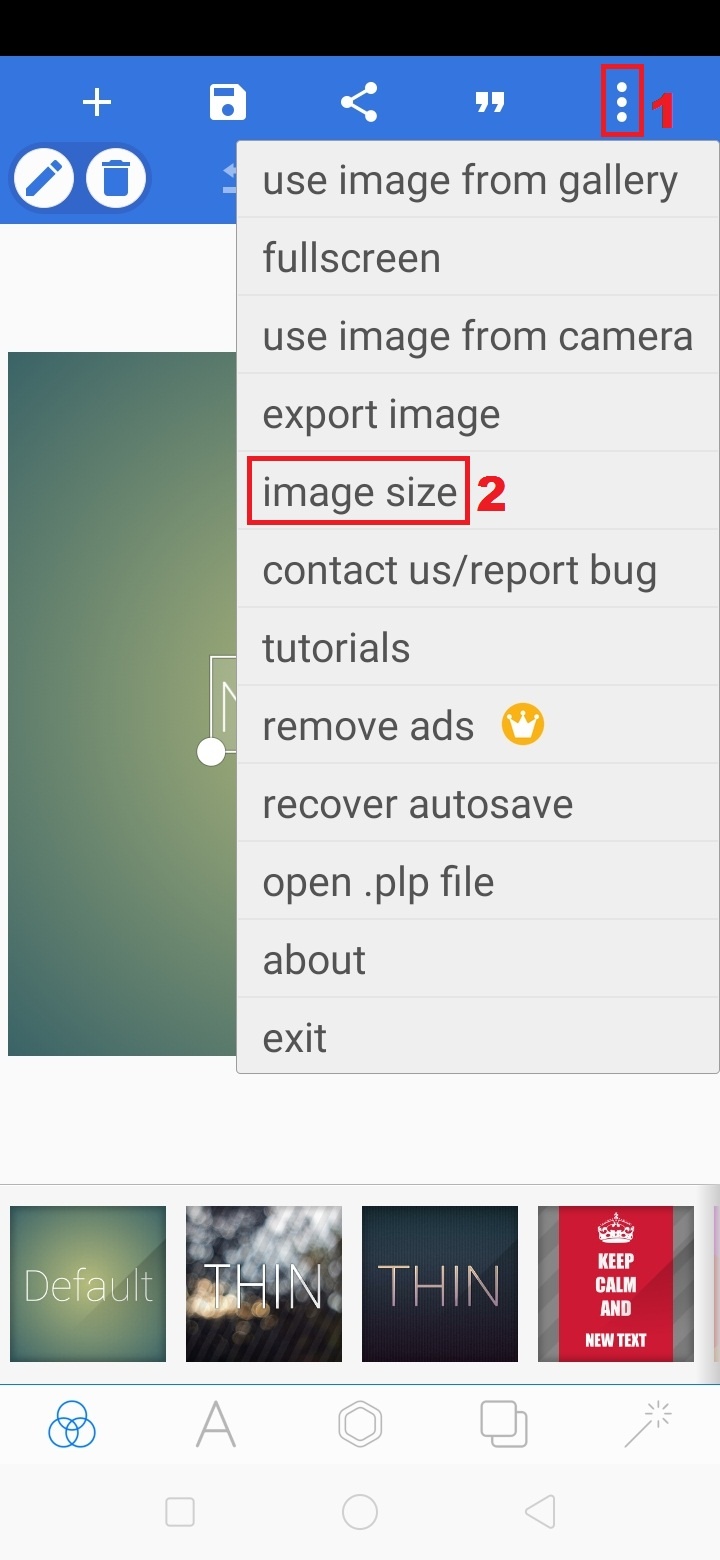Switch to the hexagon shapes tab
The image size is (720, 1560).
(x=360, y=1424)
